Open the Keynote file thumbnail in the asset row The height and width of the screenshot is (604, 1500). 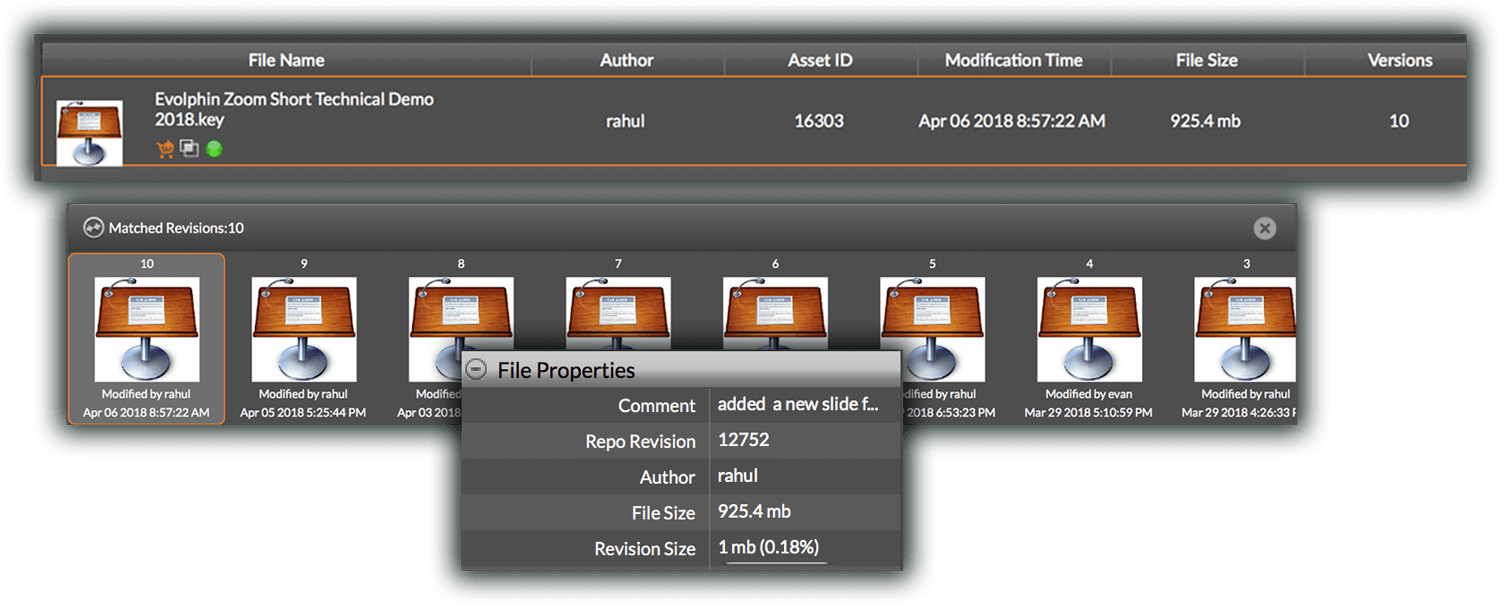tap(90, 131)
